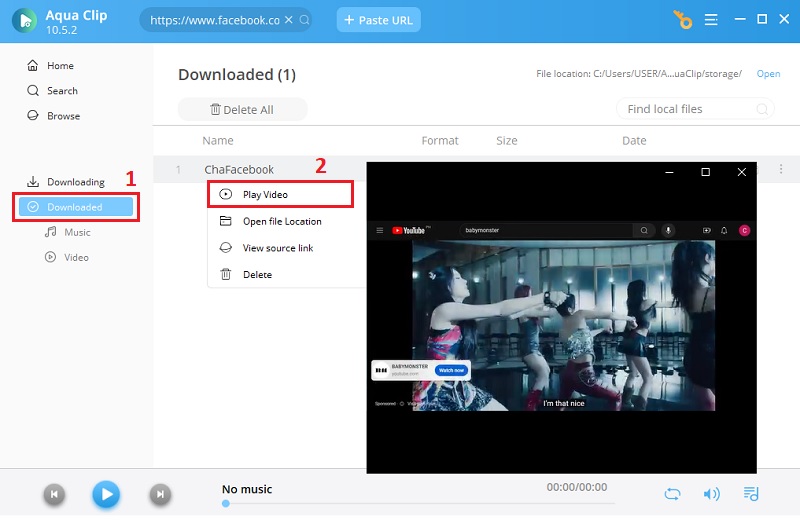Open Browse in sidebar

(x=53, y=116)
